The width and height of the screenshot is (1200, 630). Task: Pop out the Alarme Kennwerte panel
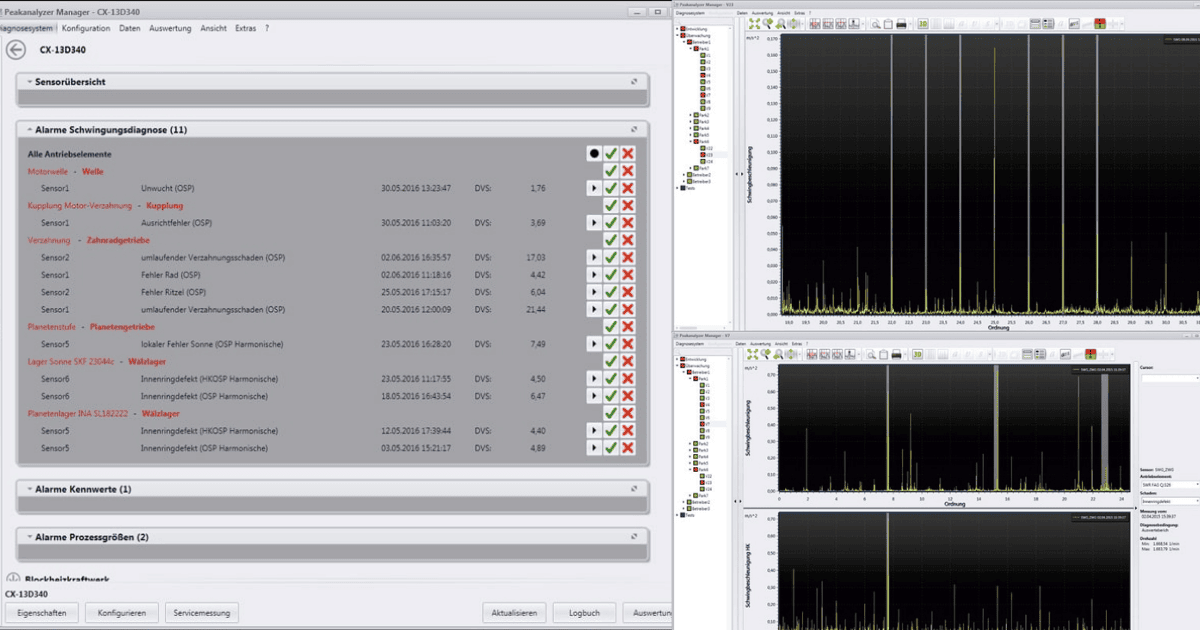tap(634, 489)
